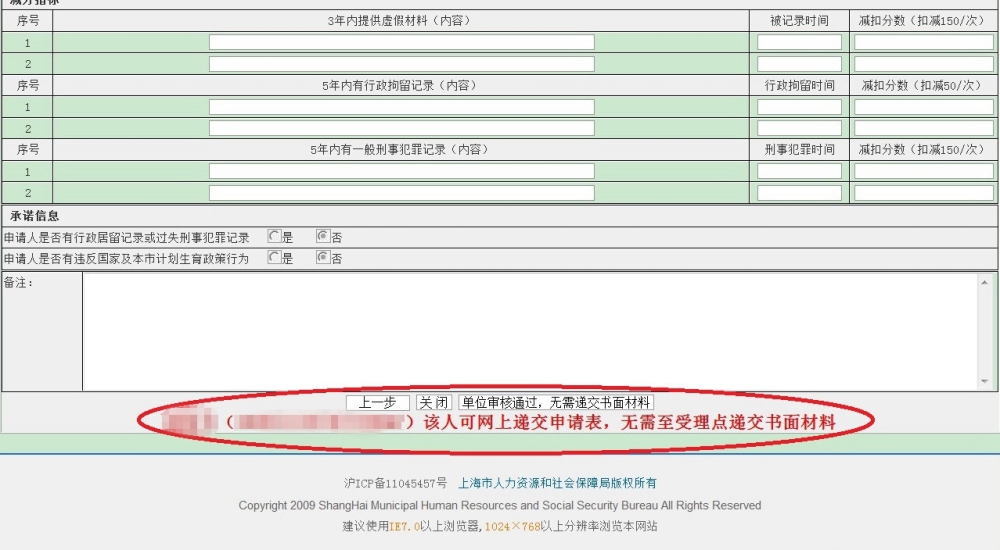Click row 2 刑事犯罪时间 input field
The width and height of the screenshot is (1000, 550).
click(x=799, y=193)
